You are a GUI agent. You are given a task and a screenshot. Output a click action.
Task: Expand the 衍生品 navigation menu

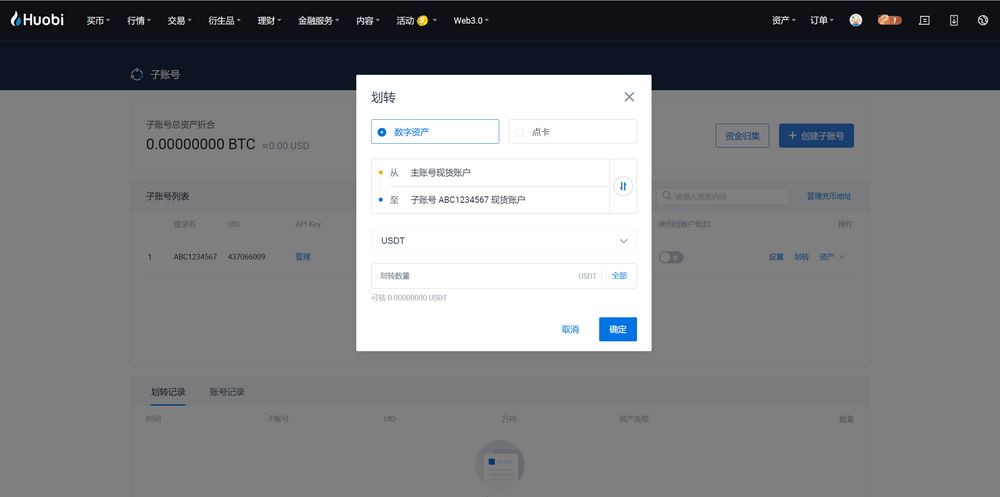click(x=226, y=20)
